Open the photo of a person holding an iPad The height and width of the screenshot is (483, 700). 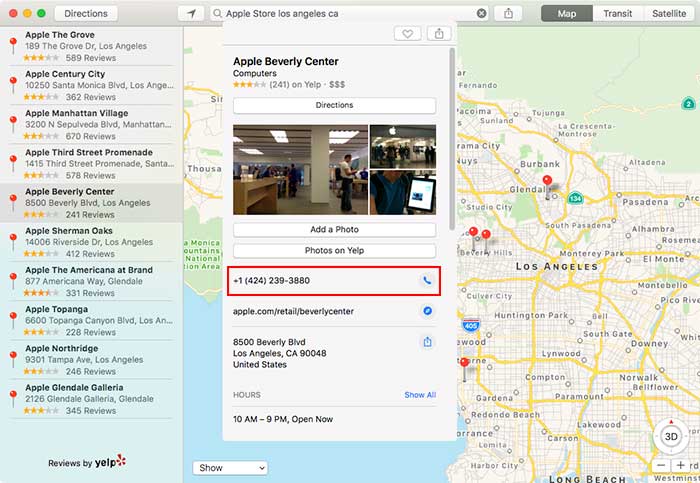403,192
